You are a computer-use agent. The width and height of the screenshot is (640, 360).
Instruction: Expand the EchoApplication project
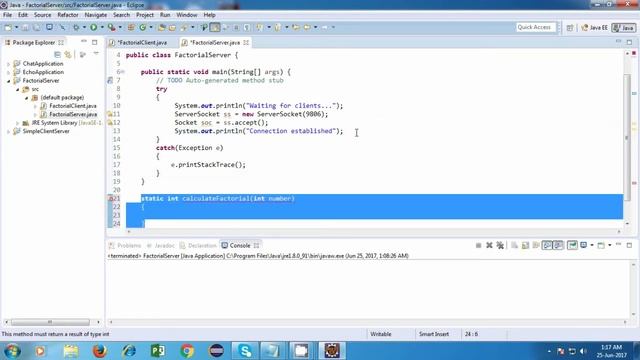tap(8, 72)
